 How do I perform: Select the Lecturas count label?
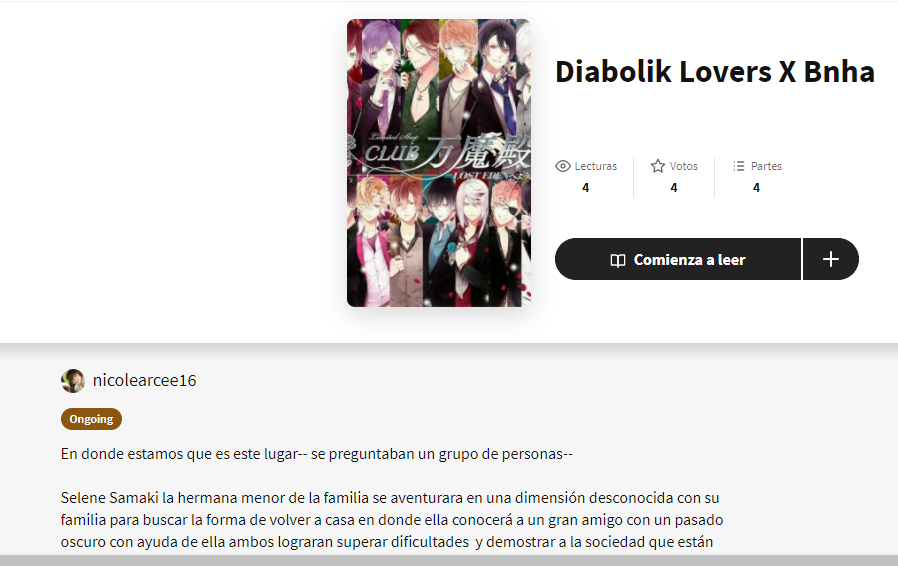click(596, 166)
